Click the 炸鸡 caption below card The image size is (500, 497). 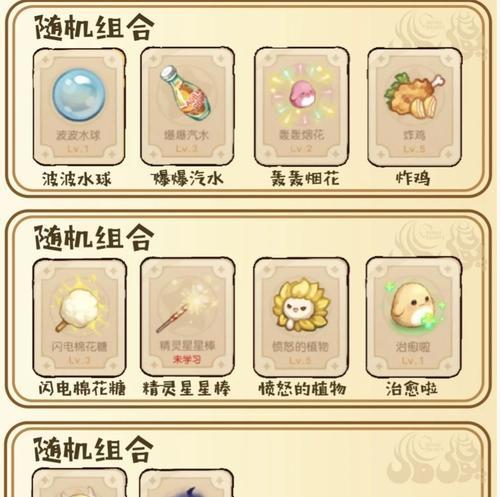pos(413,179)
